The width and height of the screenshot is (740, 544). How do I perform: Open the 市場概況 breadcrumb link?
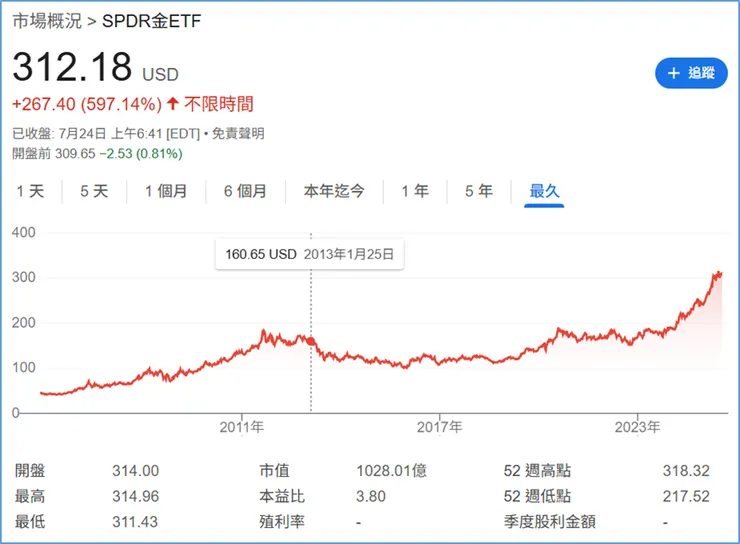coord(47,21)
